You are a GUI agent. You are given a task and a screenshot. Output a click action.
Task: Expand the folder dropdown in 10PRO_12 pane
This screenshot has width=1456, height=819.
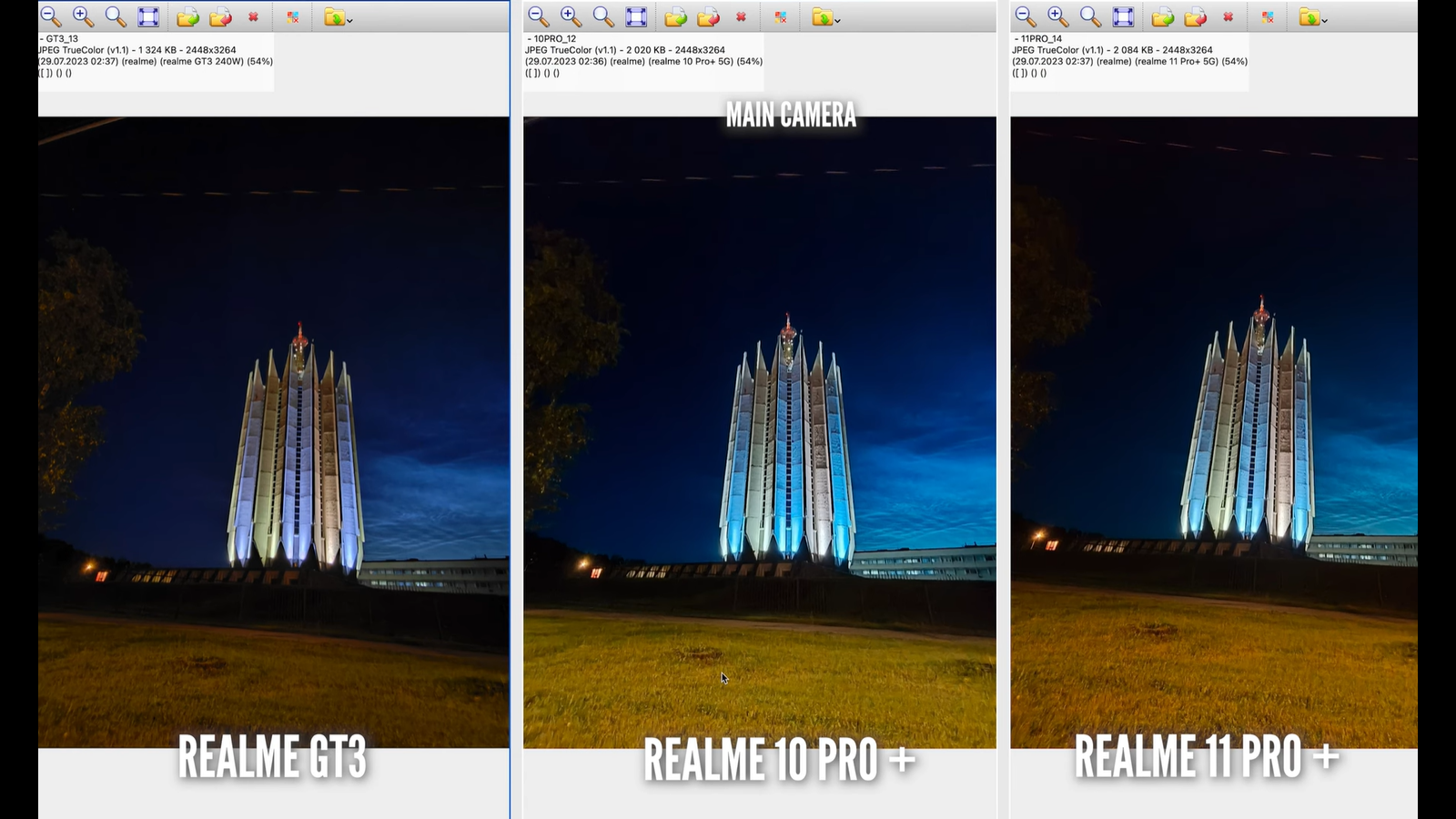tap(837, 20)
